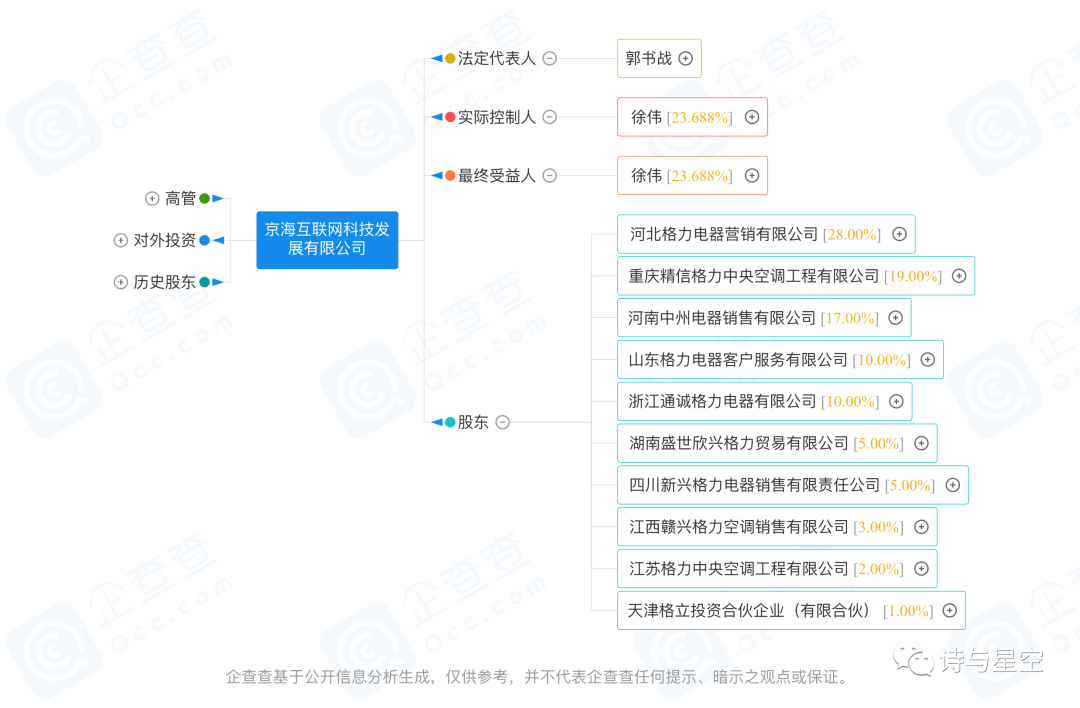Click the [28.00%] share percentage
The width and height of the screenshot is (1080, 708).
[852, 234]
